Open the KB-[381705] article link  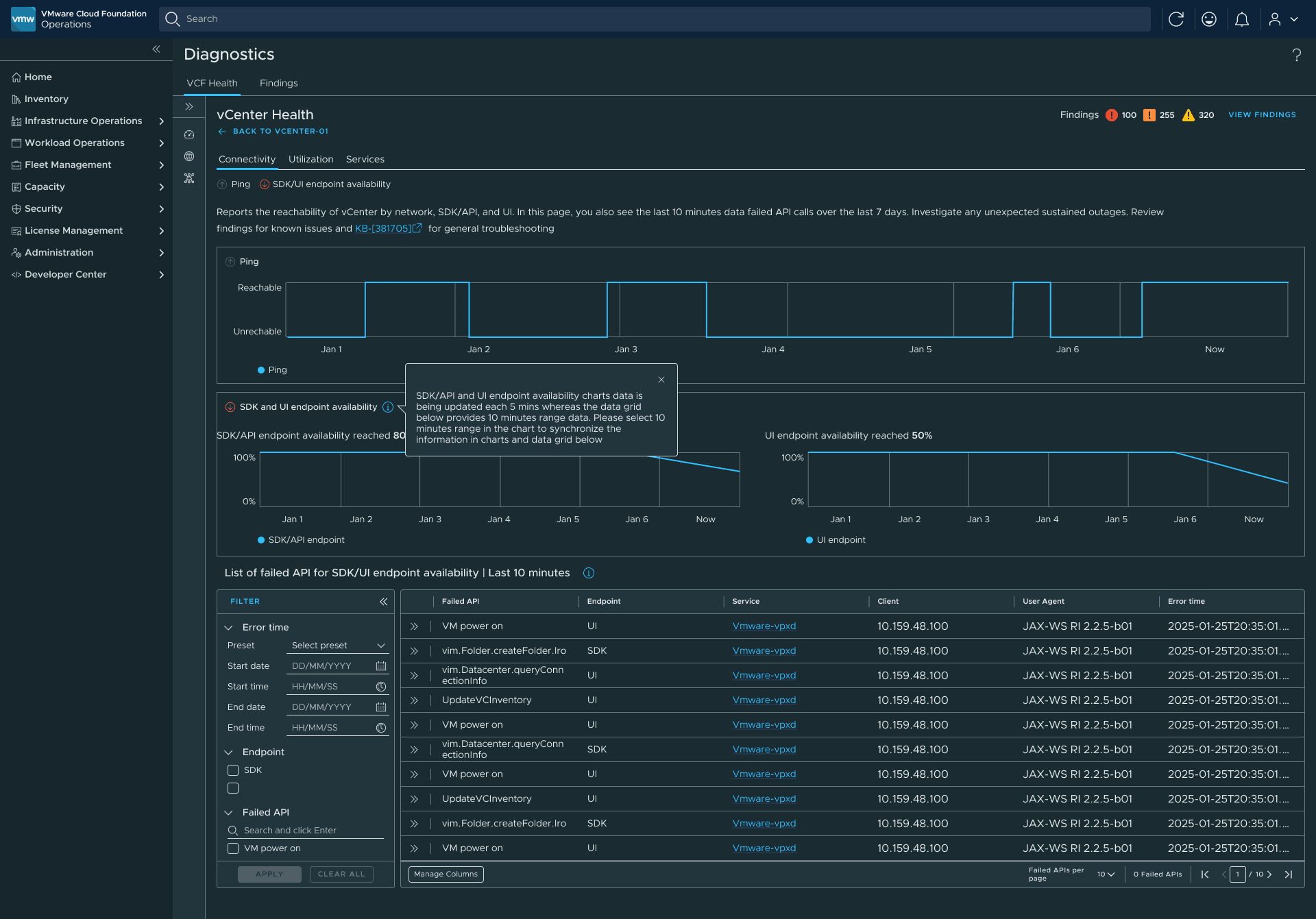coord(388,228)
